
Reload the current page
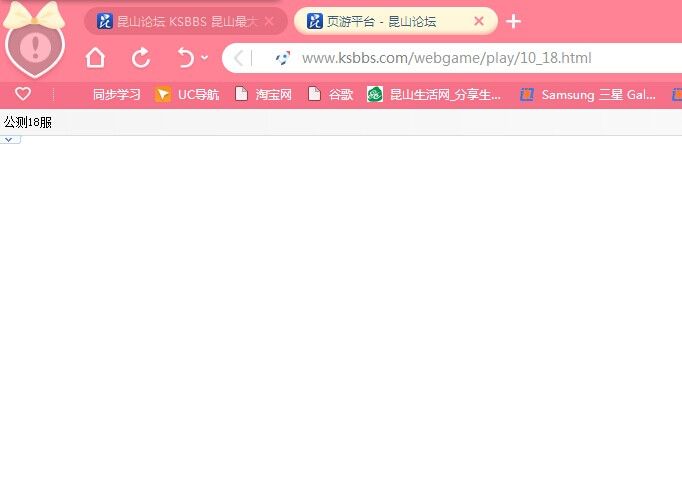141,58
